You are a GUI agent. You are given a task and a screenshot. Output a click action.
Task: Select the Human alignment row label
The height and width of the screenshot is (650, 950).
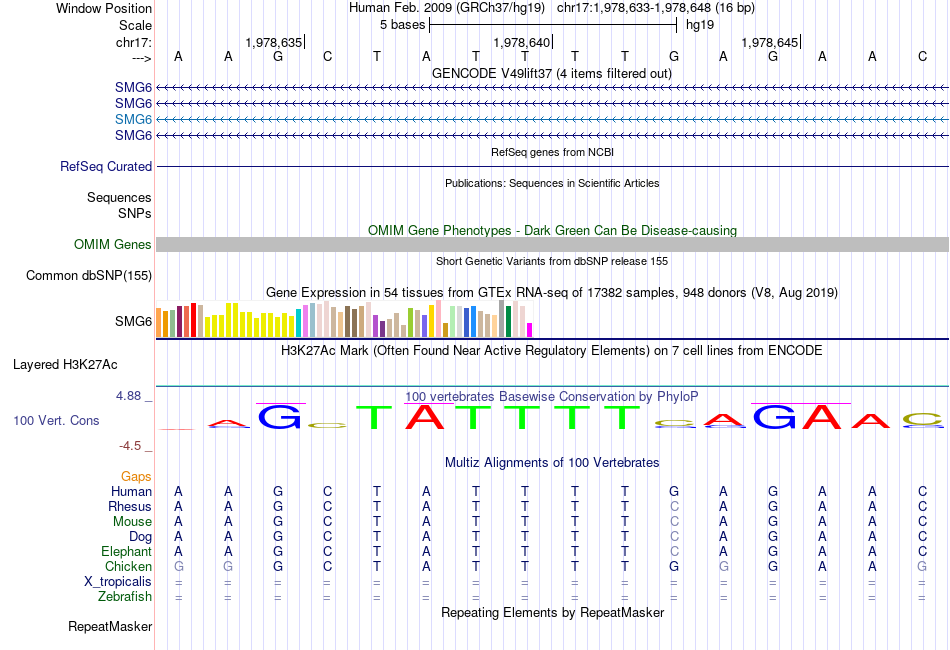click(131, 491)
